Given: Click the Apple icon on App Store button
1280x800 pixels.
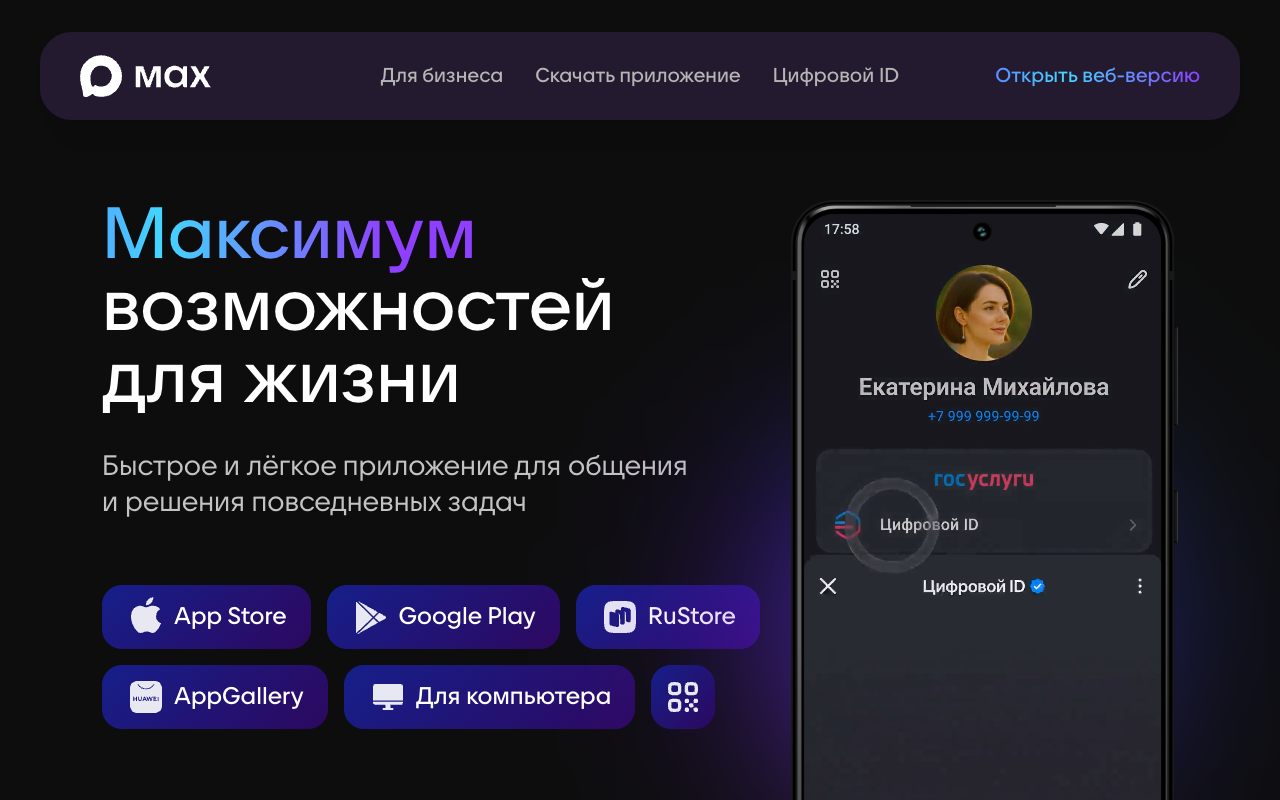Looking at the screenshot, I should (x=145, y=617).
